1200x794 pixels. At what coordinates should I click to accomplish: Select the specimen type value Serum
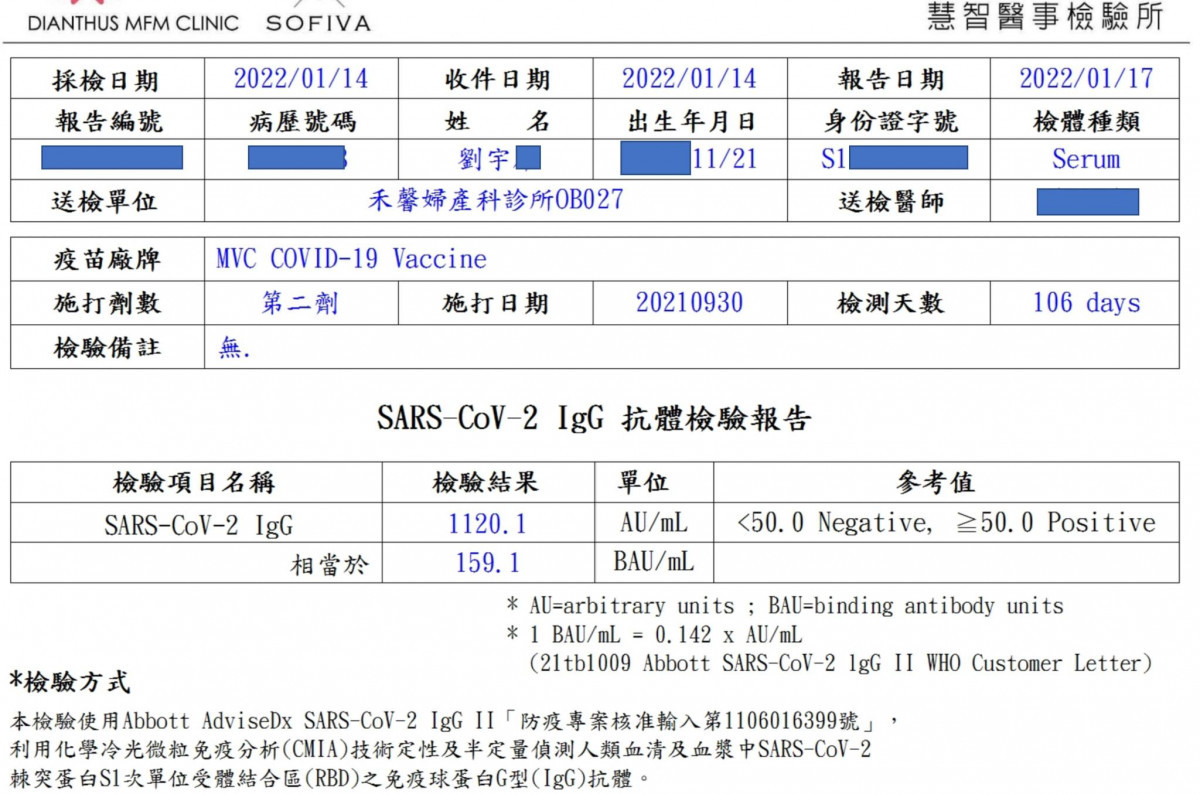click(1086, 159)
